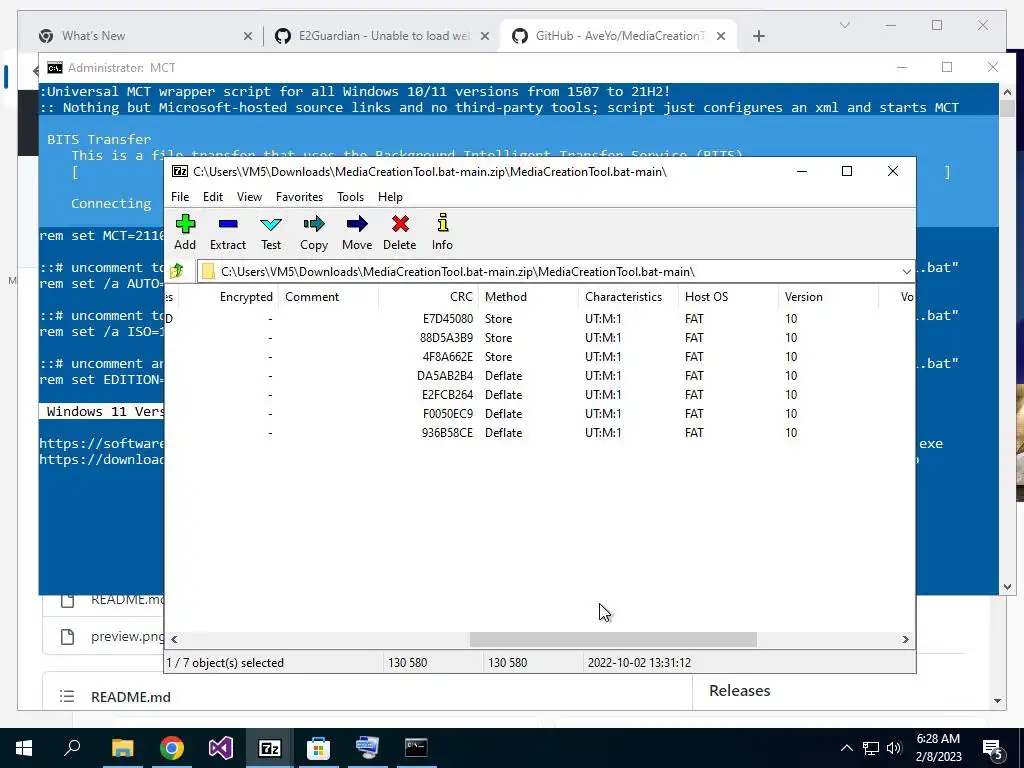1024x768 pixels.
Task: Sort by the CRC column header
Action: point(428,296)
